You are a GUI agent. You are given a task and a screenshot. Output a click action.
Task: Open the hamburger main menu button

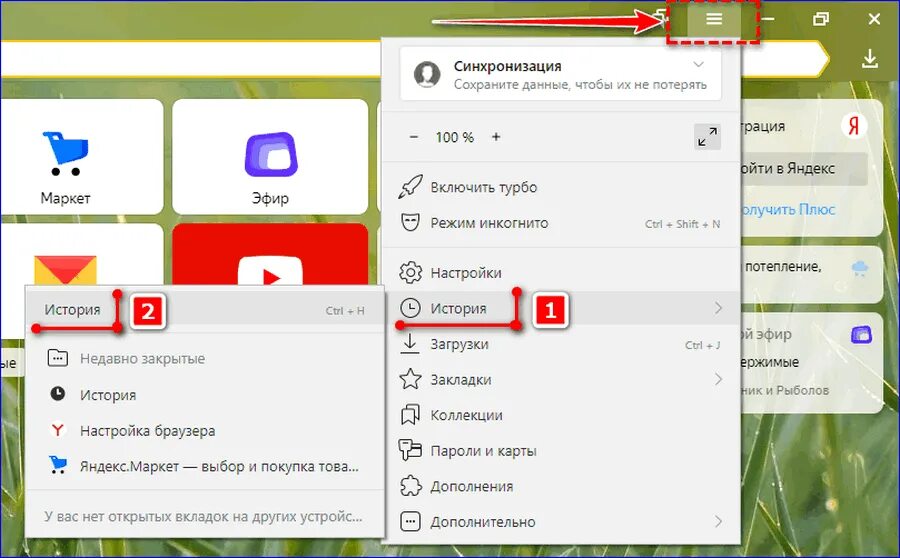[x=713, y=19]
